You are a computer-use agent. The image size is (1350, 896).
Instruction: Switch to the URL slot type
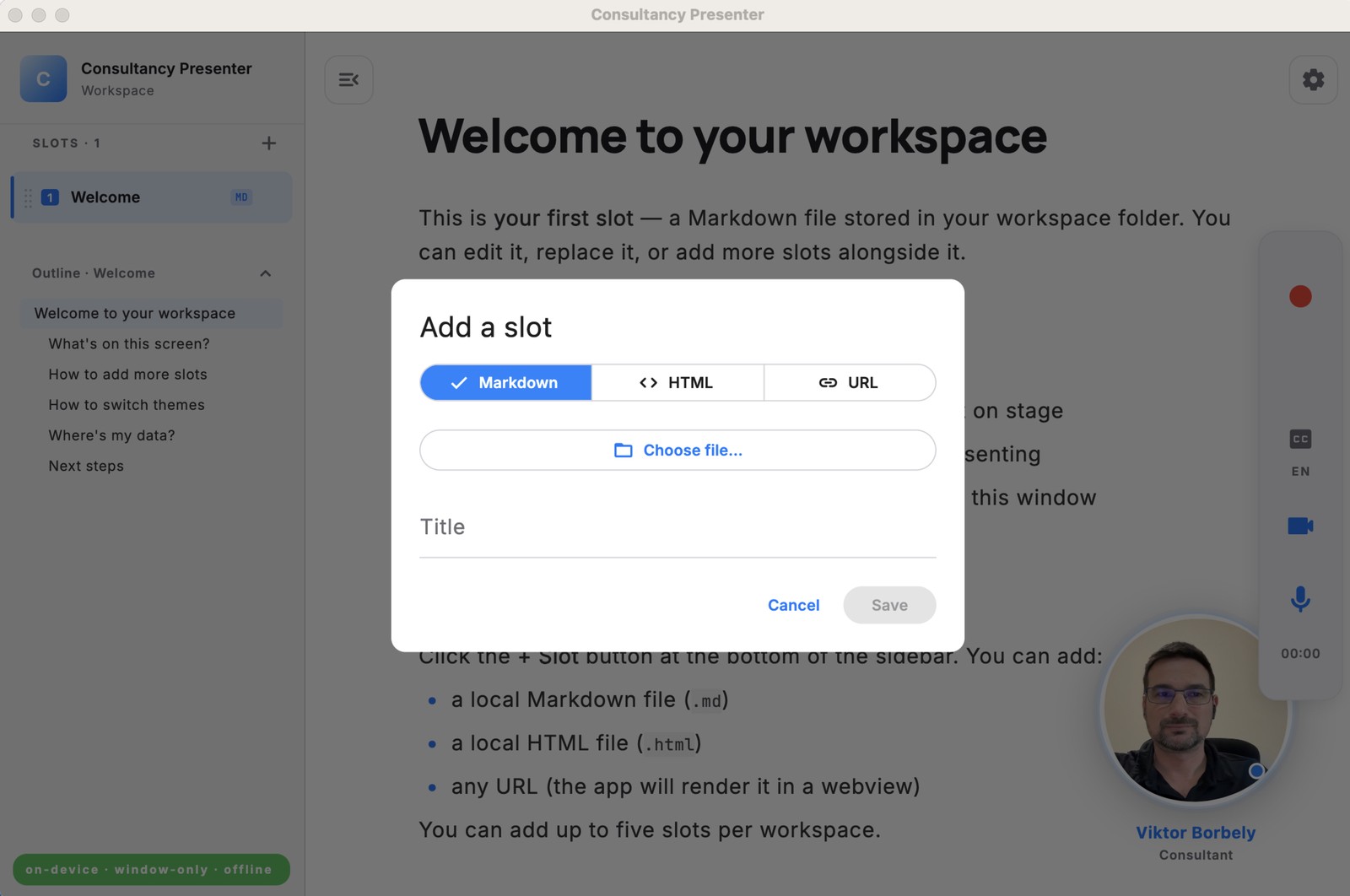[x=849, y=383]
